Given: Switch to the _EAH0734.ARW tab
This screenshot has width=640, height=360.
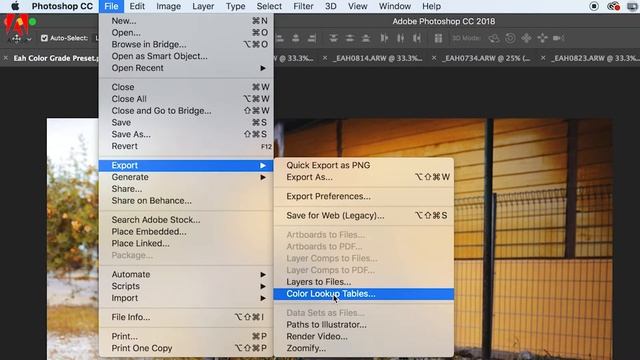Looking at the screenshot, I should click(486, 58).
